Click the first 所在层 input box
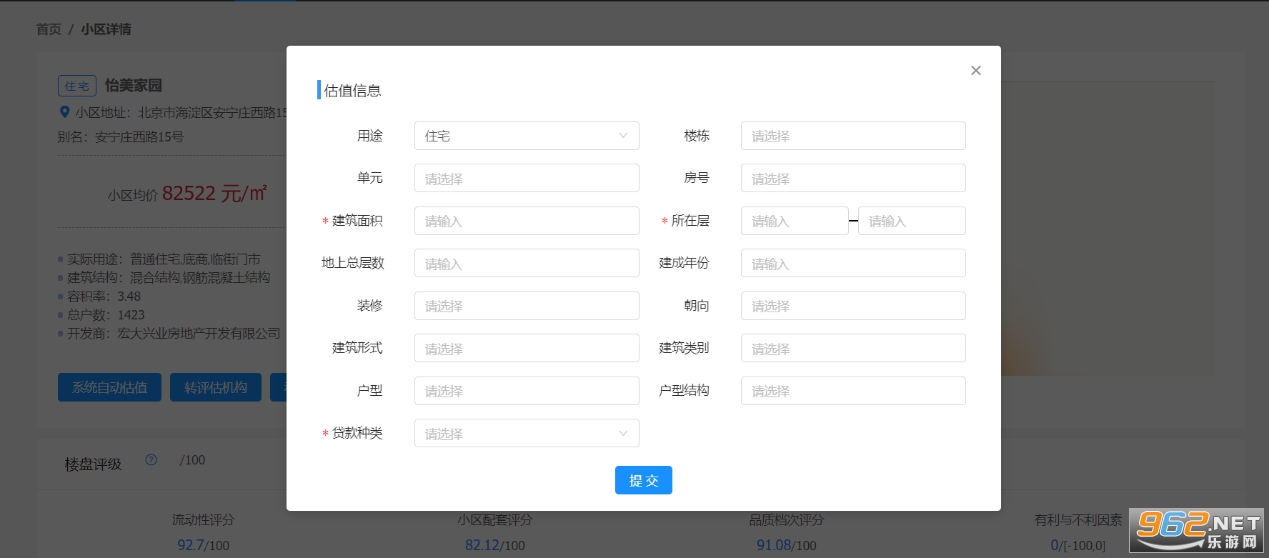 794,221
